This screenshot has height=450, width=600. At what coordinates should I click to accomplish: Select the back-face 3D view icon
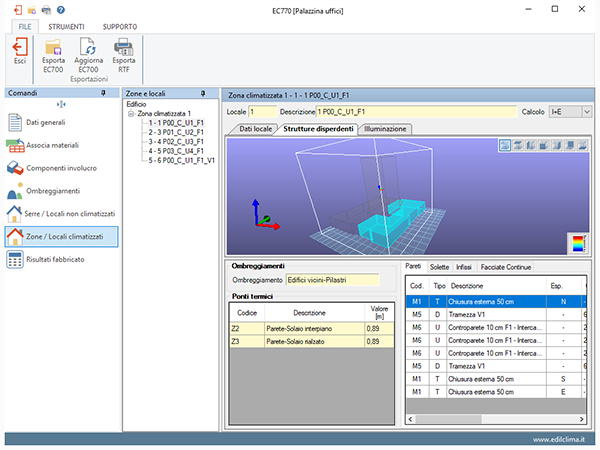(570, 145)
